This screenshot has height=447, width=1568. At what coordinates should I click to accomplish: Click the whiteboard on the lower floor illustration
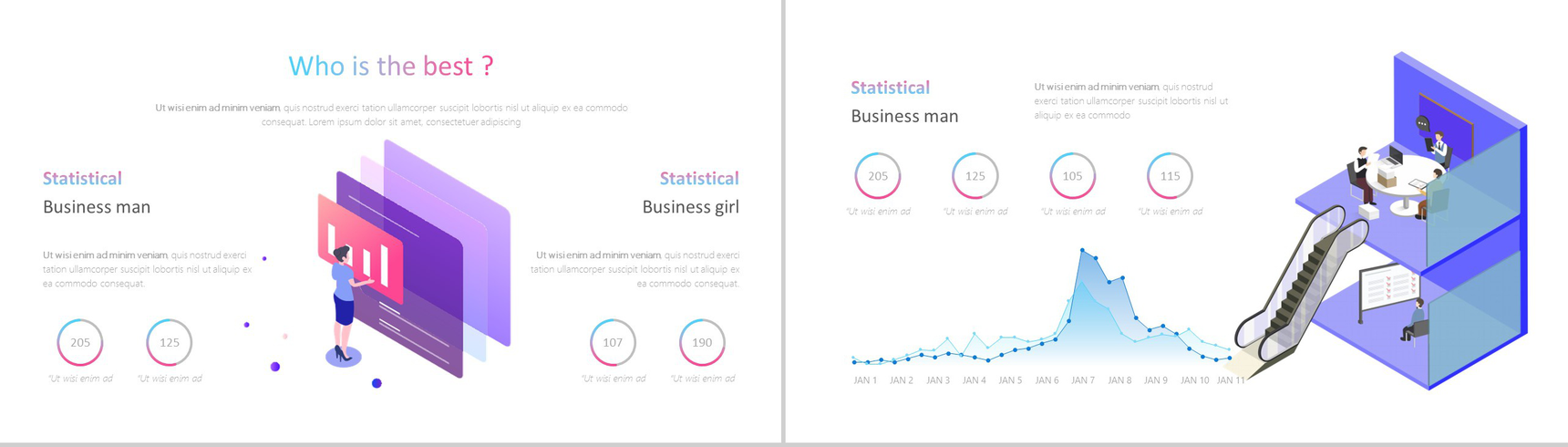pyautogui.click(x=1387, y=289)
